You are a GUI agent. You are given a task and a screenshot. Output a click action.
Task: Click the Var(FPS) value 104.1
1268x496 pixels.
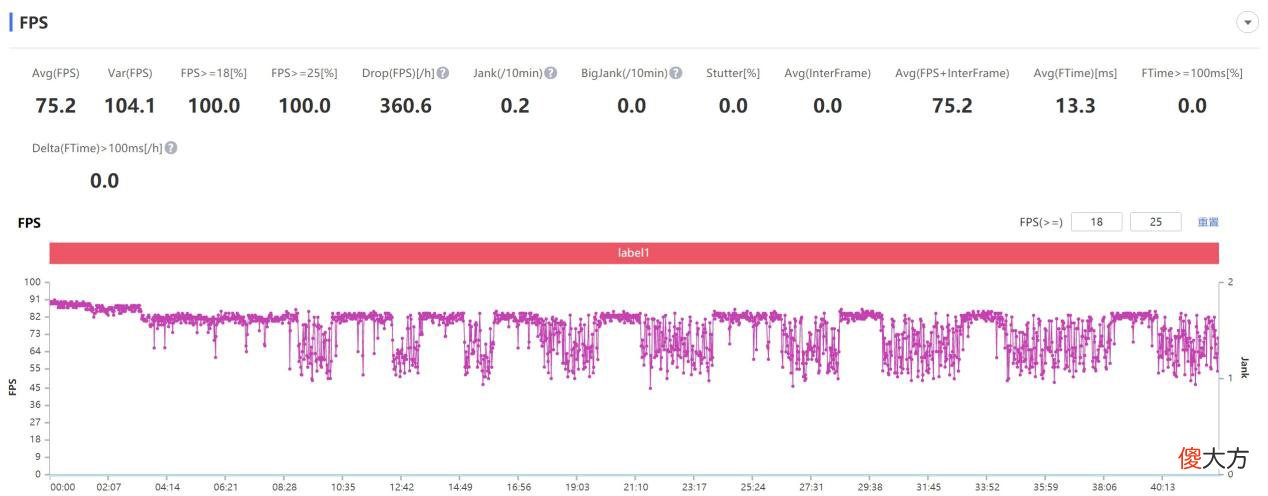[130, 105]
